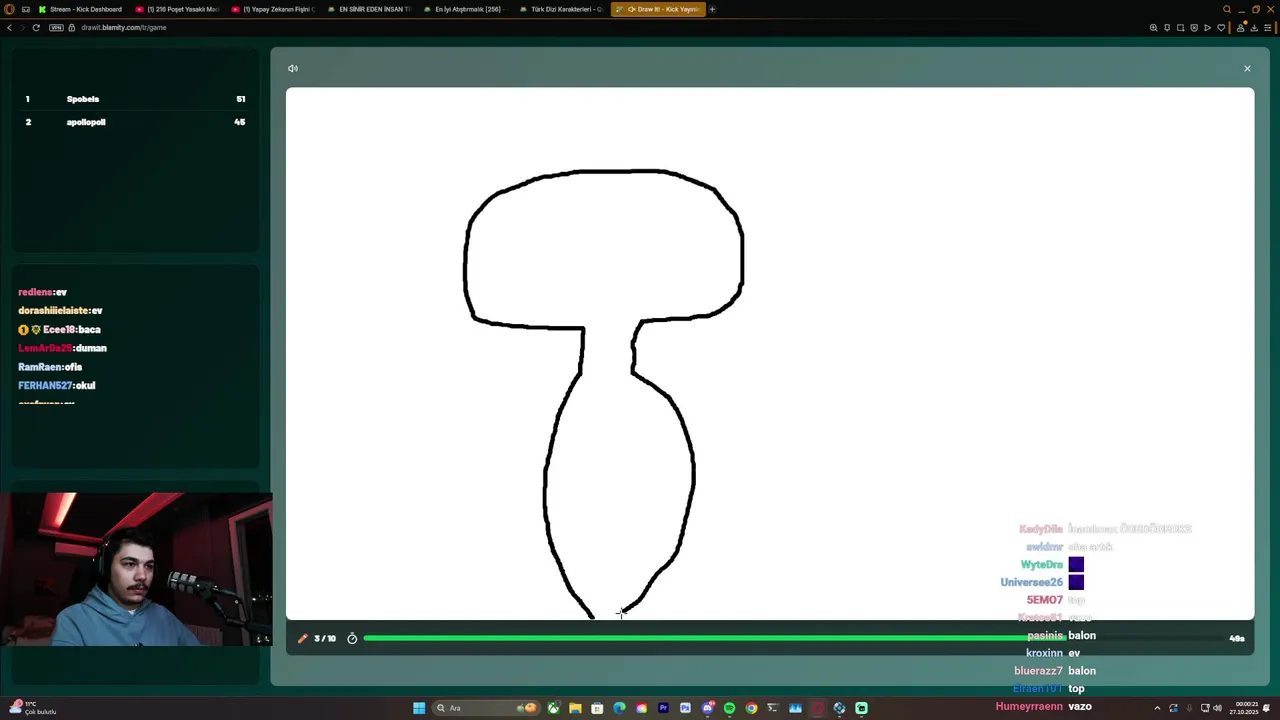Image resolution: width=1280 pixels, height=720 pixels.
Task: Switch to the 216 Poşet Yasaklı tab
Action: click(x=177, y=9)
